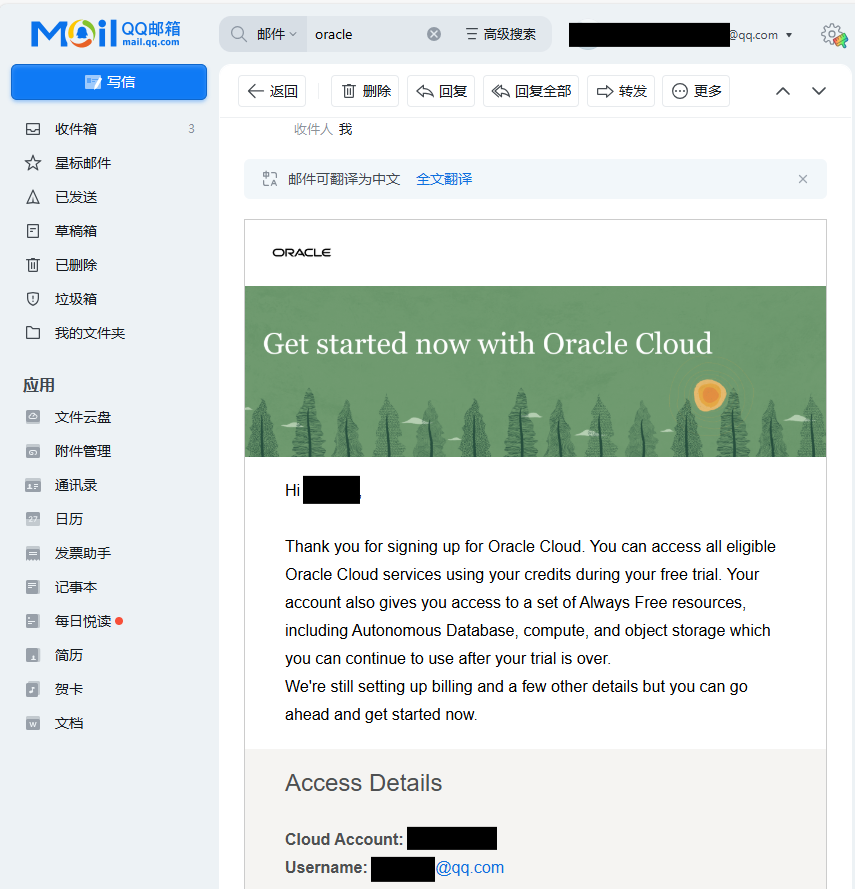Click the folder icon beside 我的文件夹

click(33, 333)
